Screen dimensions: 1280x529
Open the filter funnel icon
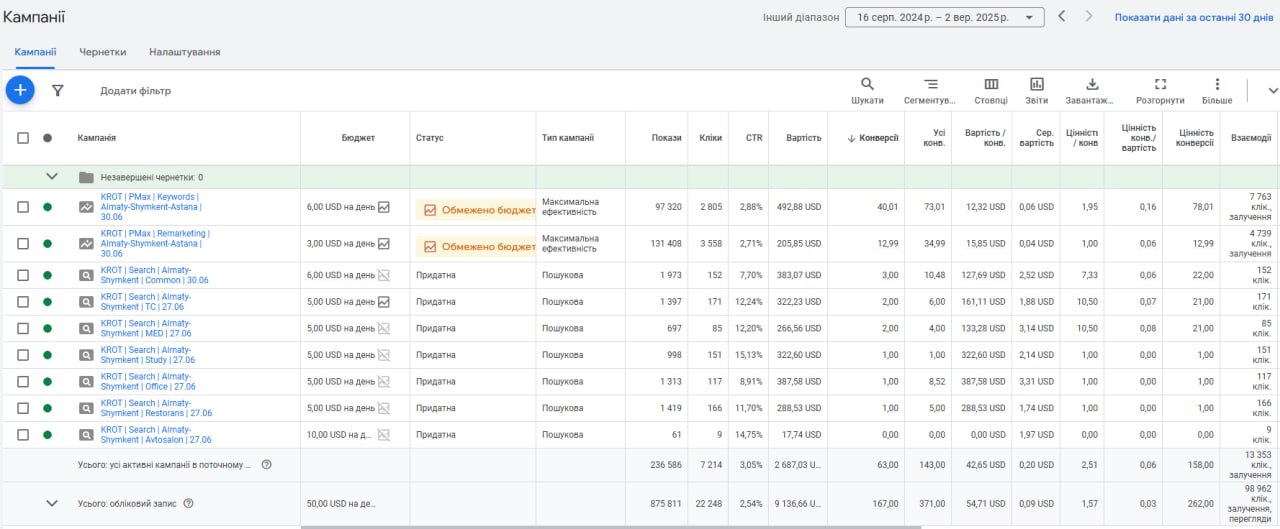click(x=58, y=90)
